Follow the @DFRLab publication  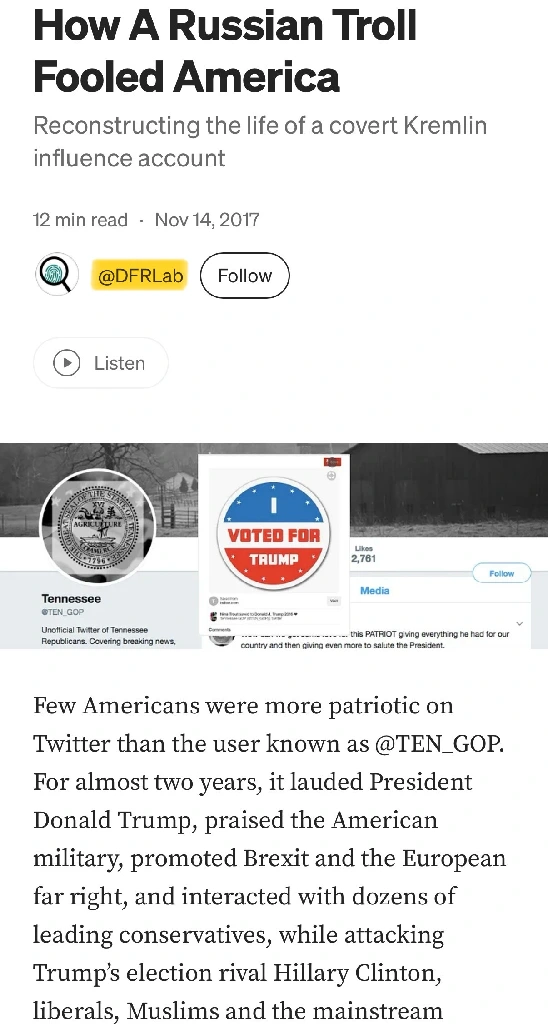coord(244,276)
